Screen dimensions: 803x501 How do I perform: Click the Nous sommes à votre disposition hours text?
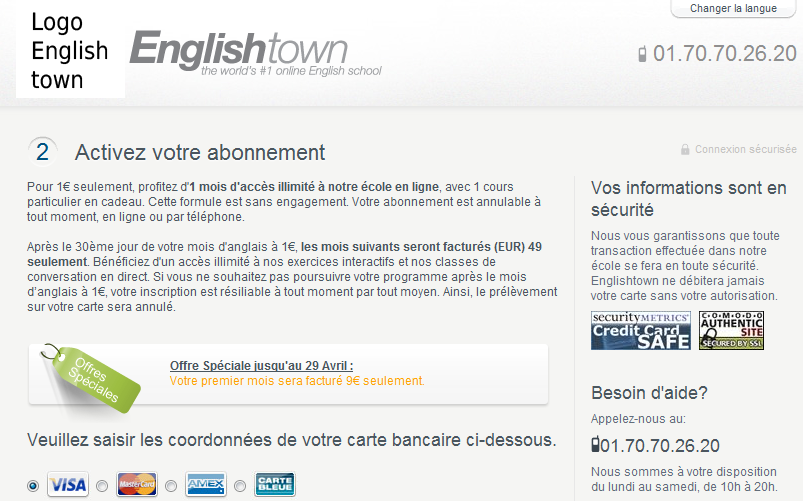pyautogui.click(x=684, y=479)
